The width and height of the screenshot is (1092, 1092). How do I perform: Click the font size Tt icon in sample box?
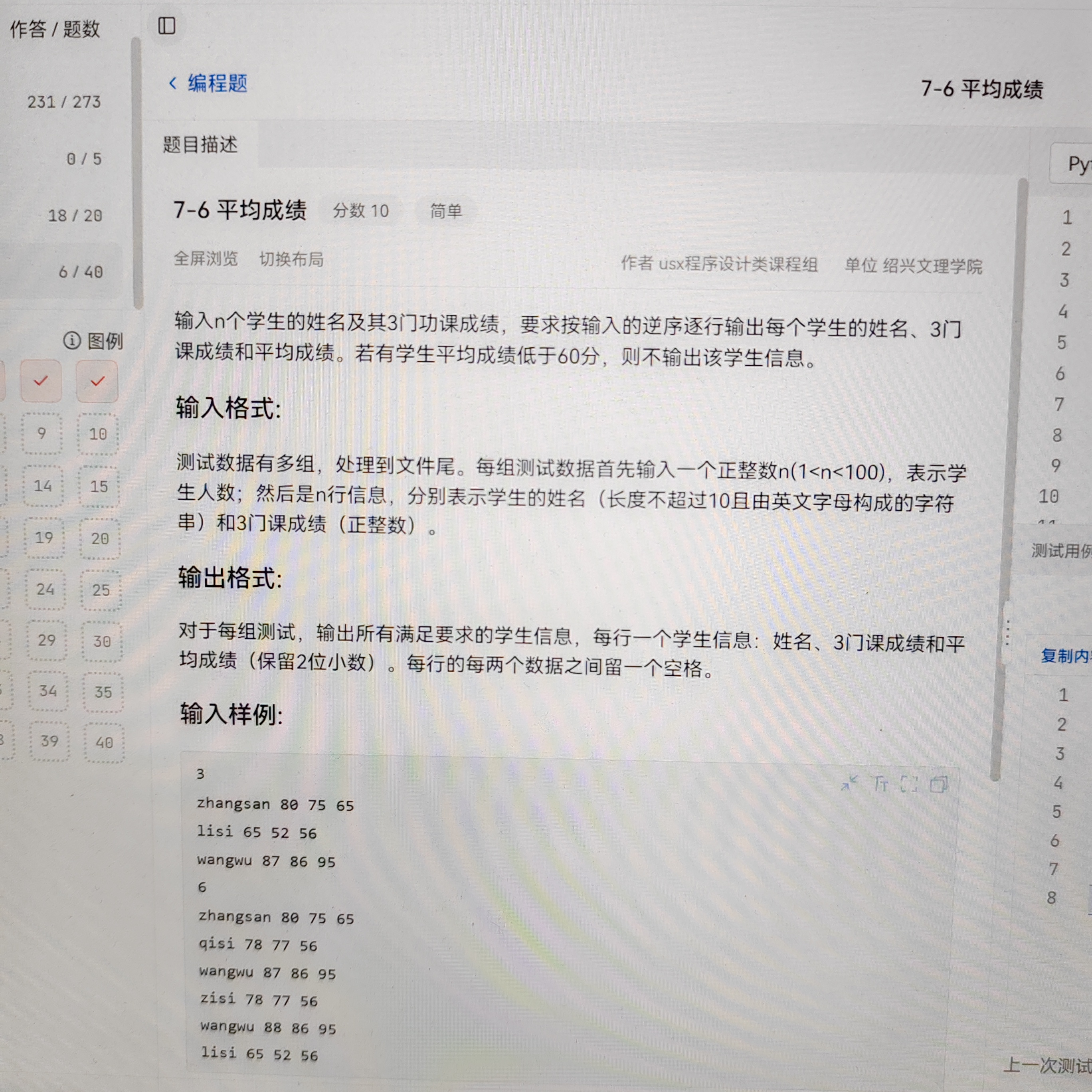(x=879, y=783)
